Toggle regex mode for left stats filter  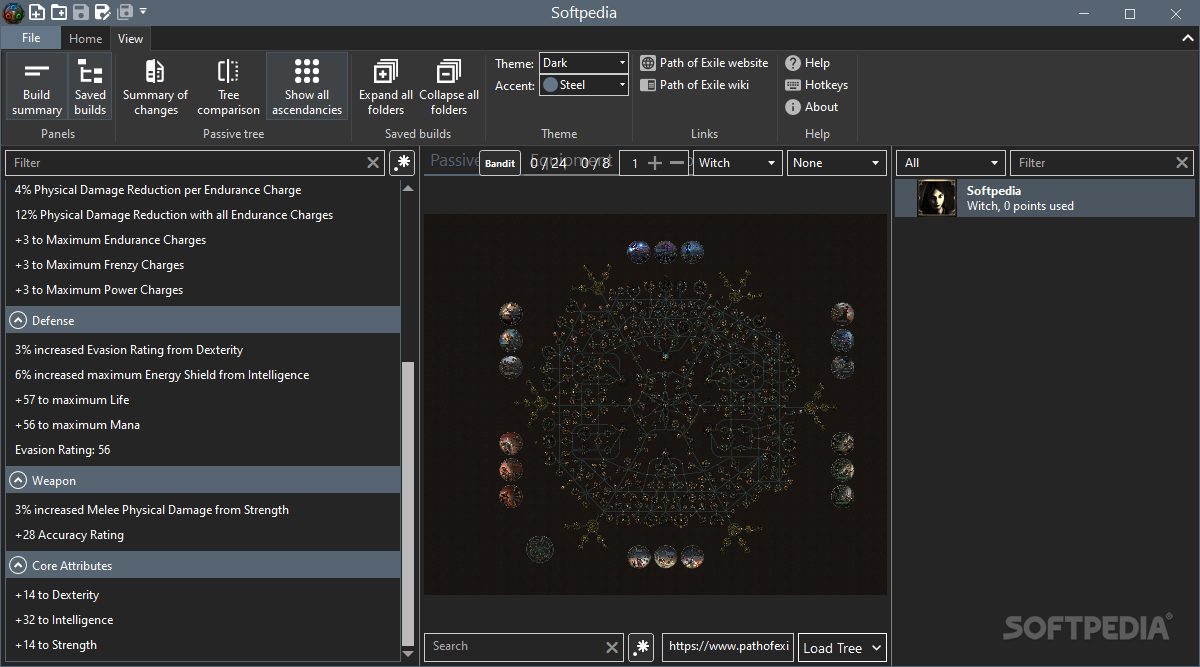point(402,162)
